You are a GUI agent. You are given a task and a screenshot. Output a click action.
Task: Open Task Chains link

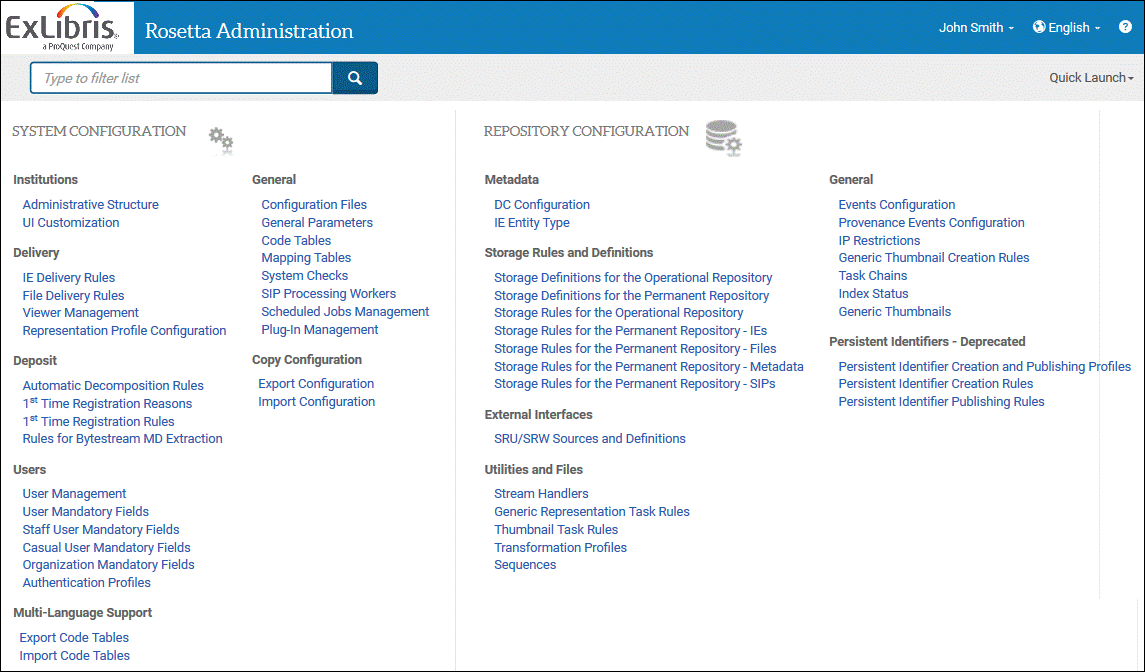(x=873, y=276)
